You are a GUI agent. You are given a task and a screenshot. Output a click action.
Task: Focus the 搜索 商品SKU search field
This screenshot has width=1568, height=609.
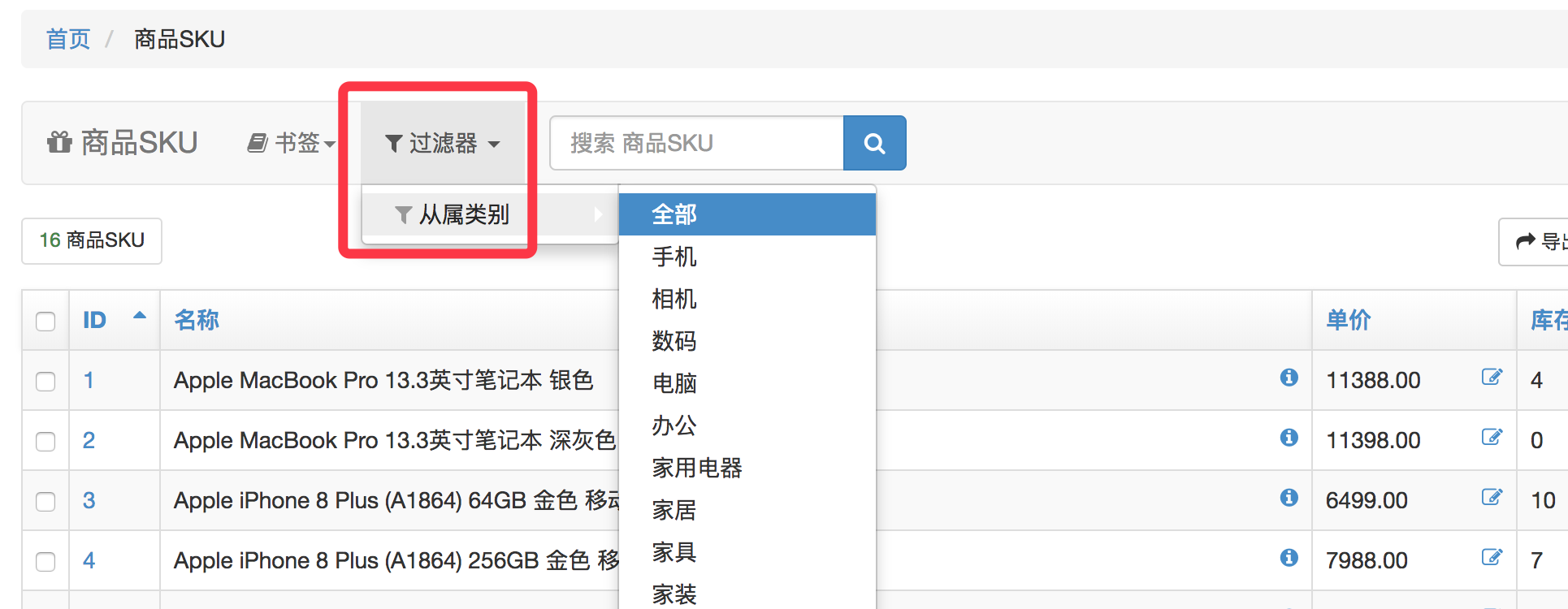coord(697,143)
